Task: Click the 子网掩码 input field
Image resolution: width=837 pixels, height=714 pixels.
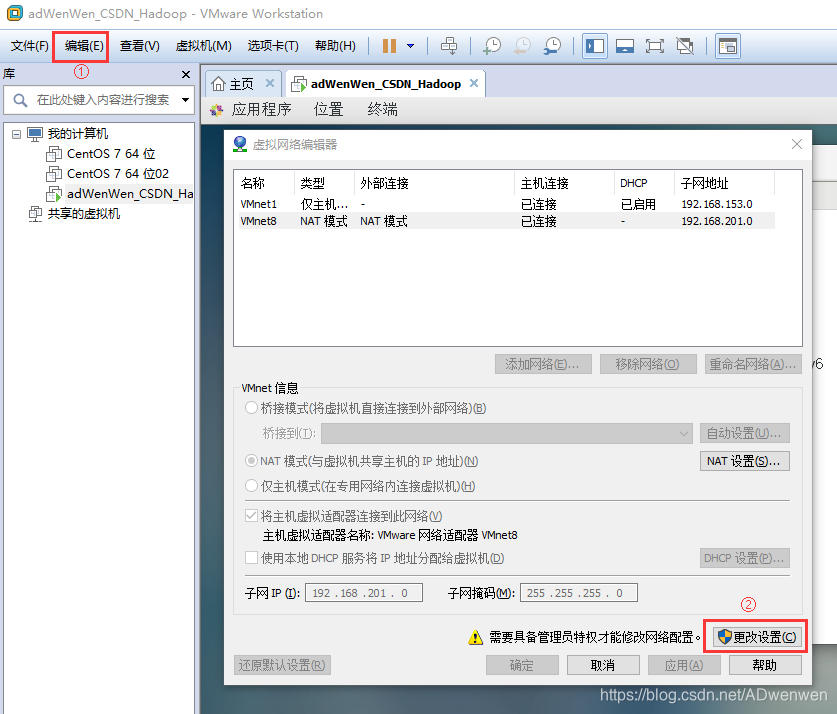Action: pos(579,593)
